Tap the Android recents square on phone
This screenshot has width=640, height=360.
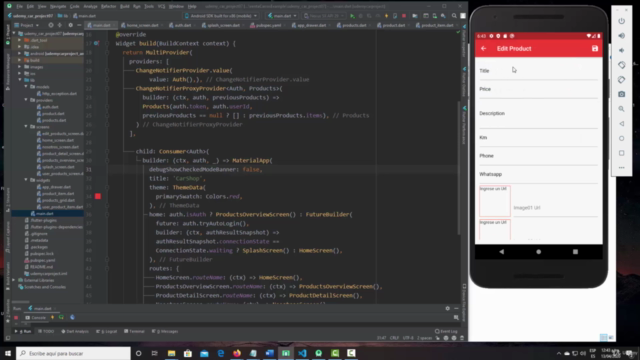tap(575, 252)
